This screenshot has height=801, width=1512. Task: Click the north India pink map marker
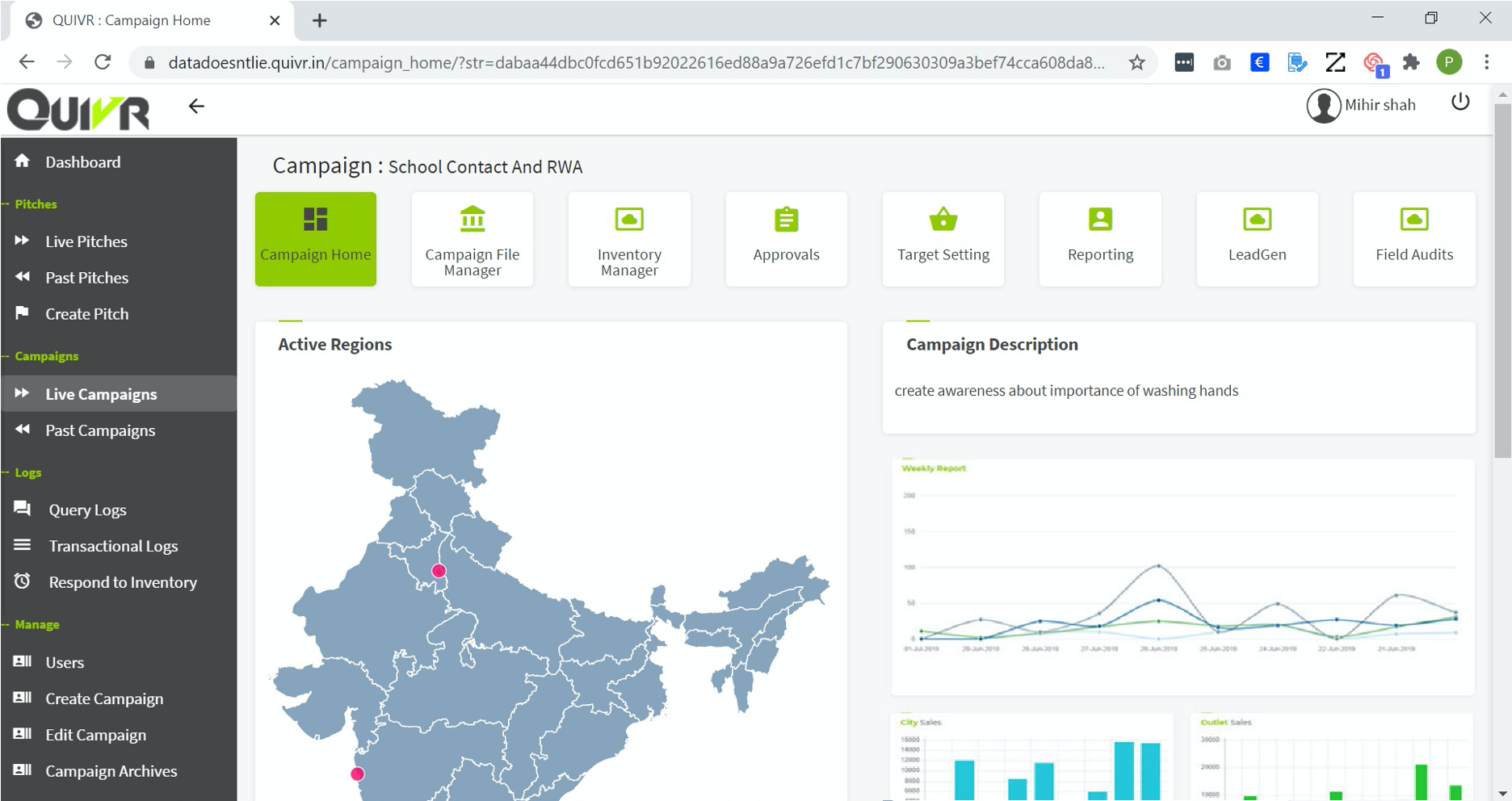[x=439, y=571]
